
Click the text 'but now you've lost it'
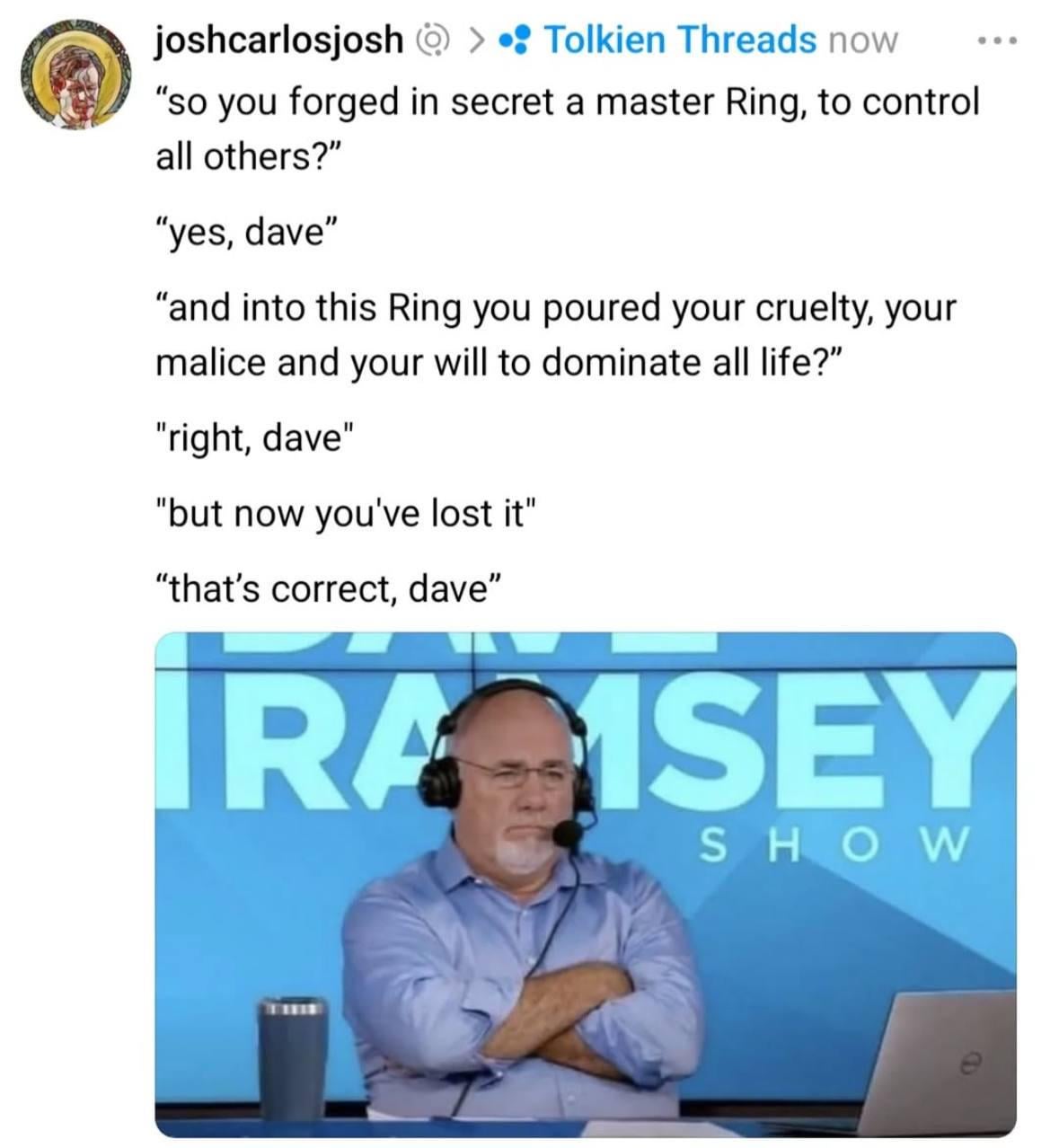(x=346, y=513)
